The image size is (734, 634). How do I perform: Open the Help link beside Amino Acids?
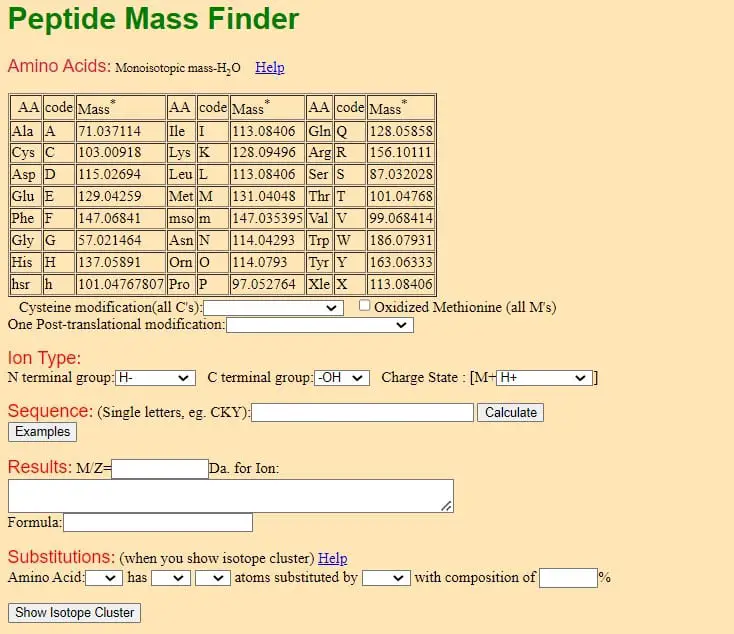[270, 67]
